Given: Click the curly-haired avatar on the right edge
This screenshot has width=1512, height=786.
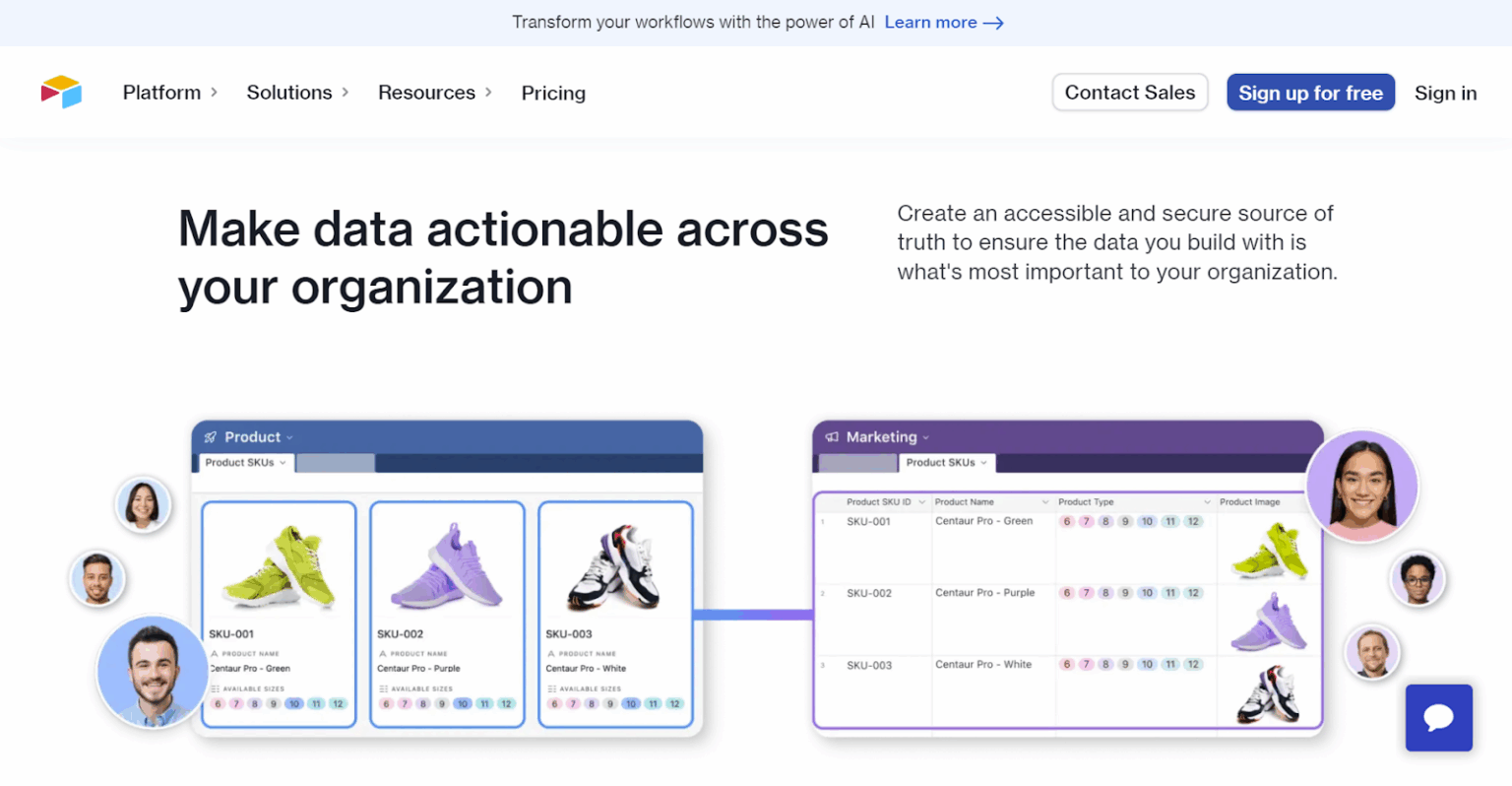Looking at the screenshot, I should point(1417,579).
